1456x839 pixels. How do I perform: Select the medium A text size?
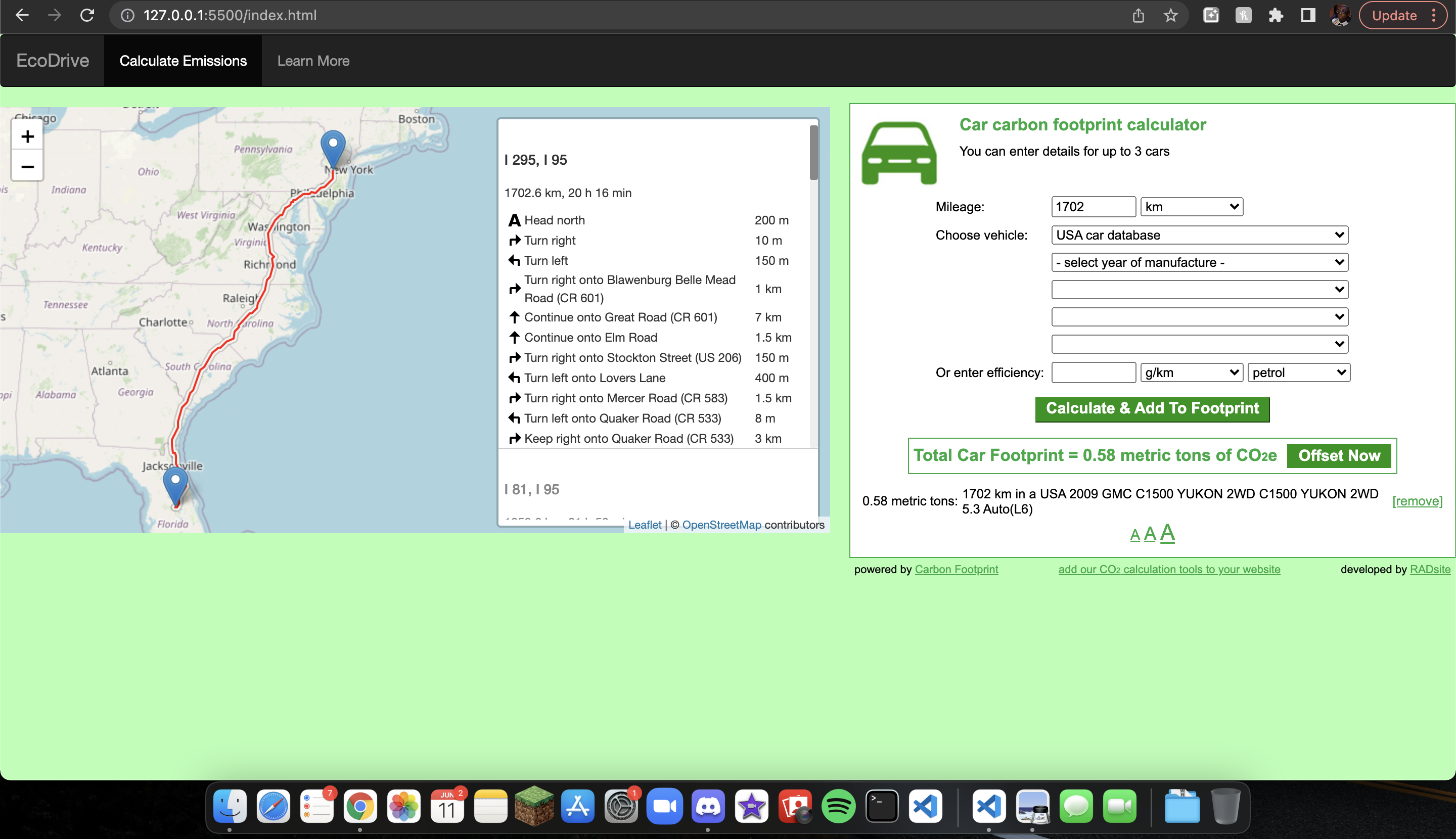pyautogui.click(x=1150, y=534)
